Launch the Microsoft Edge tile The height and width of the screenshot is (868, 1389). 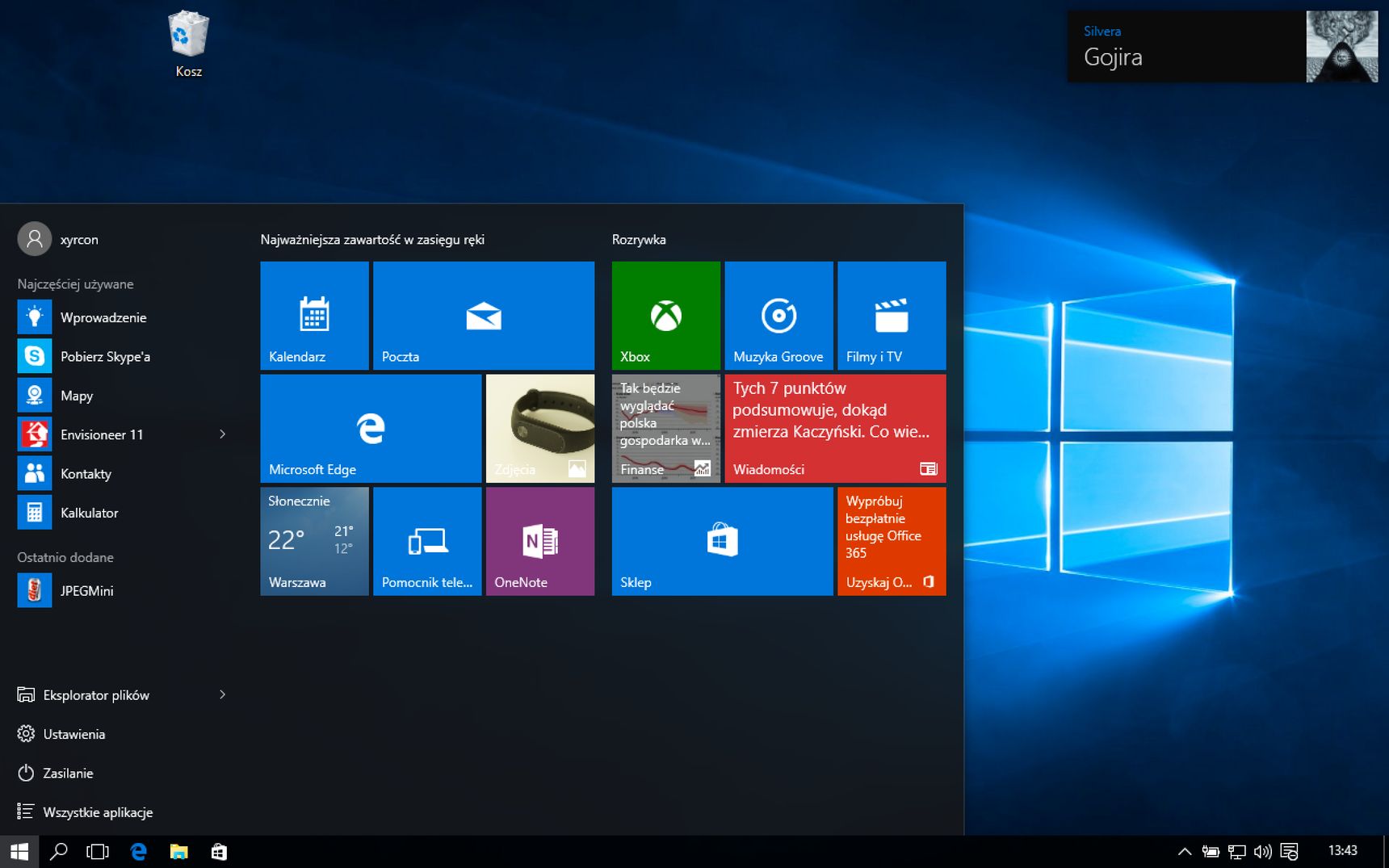click(371, 428)
